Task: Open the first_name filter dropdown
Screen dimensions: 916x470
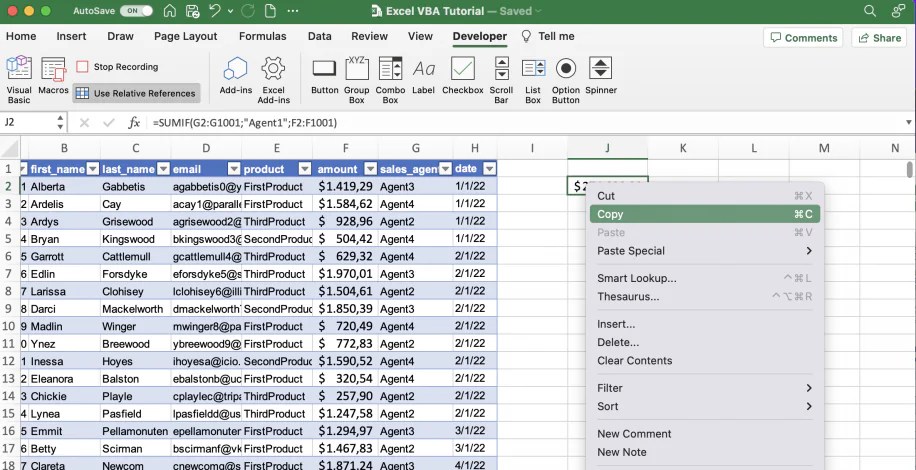Action: [x=93, y=169]
